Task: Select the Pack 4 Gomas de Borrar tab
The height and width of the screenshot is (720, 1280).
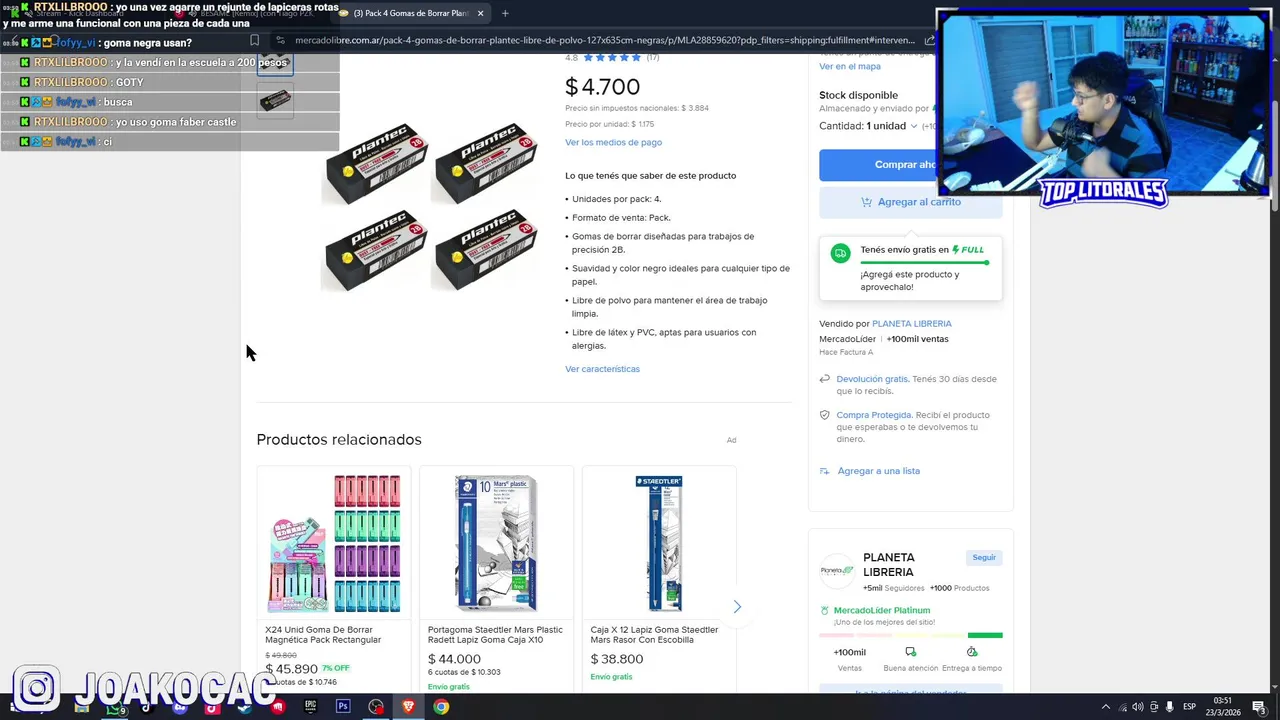Action: pyautogui.click(x=410, y=13)
